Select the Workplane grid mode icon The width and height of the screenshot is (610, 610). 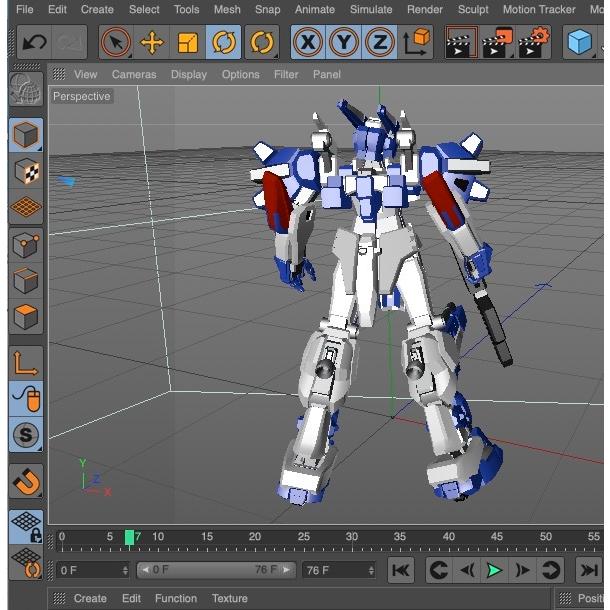coord(26,207)
